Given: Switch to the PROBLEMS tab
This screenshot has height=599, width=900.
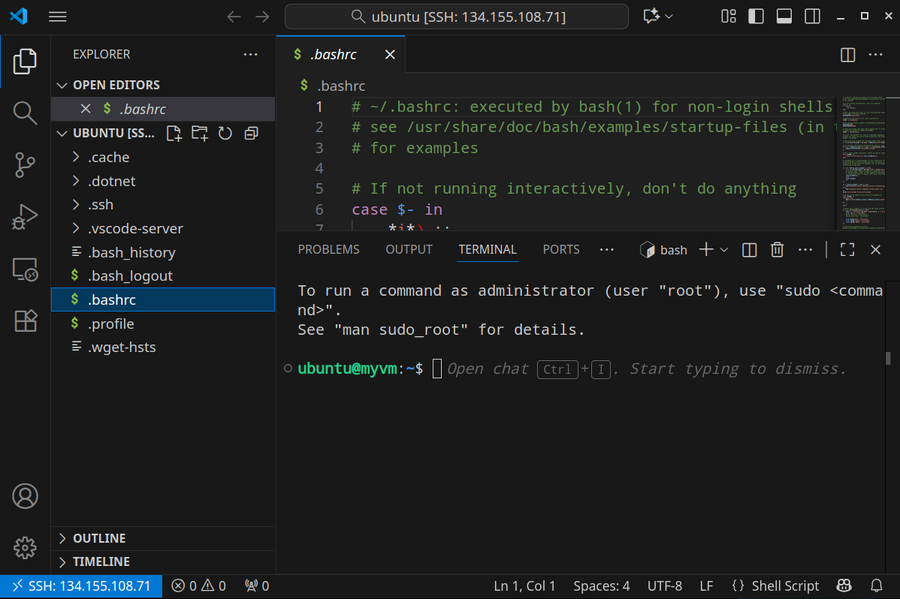Looking at the screenshot, I should pyautogui.click(x=328, y=250).
